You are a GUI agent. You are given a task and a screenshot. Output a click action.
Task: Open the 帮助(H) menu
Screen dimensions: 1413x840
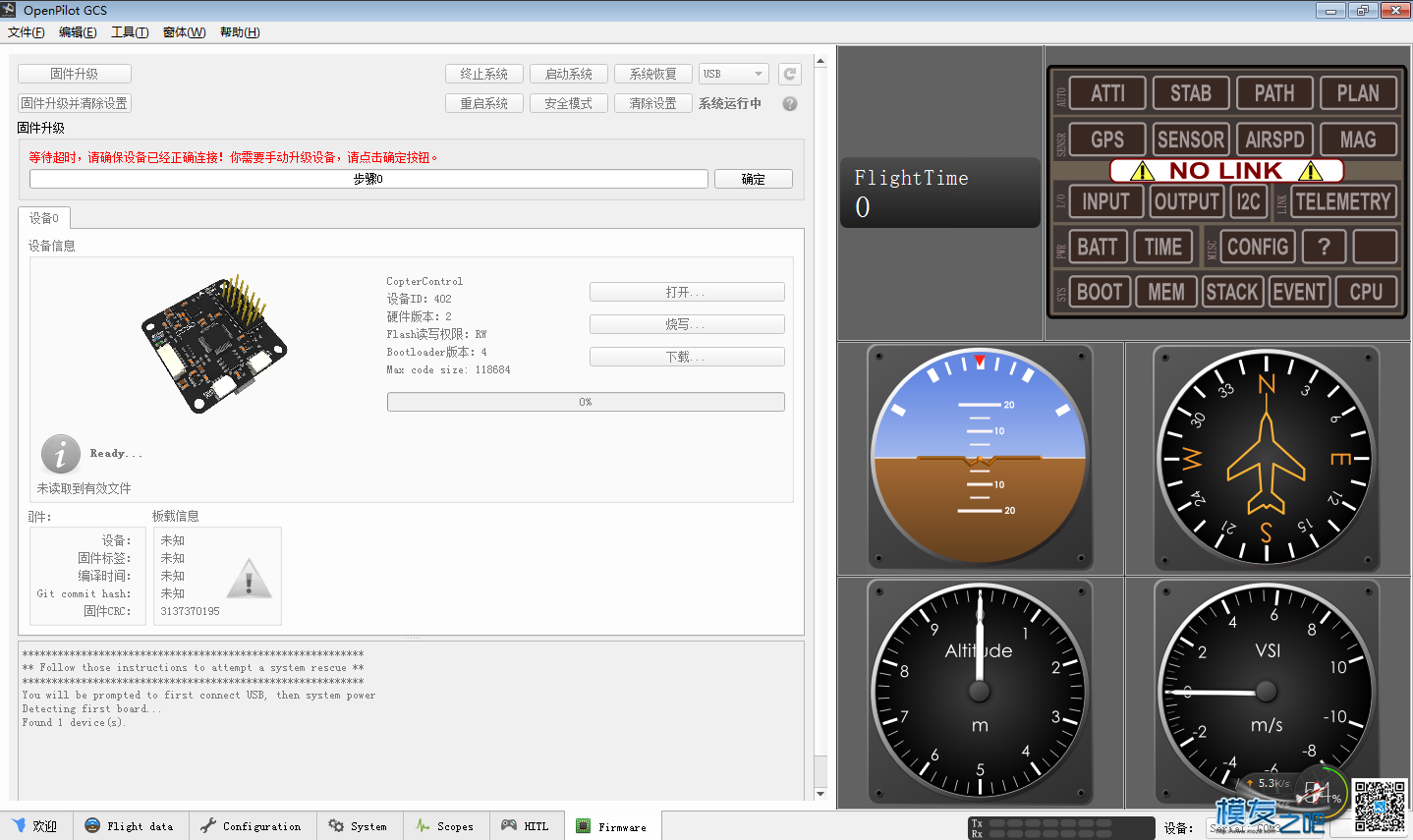click(240, 32)
